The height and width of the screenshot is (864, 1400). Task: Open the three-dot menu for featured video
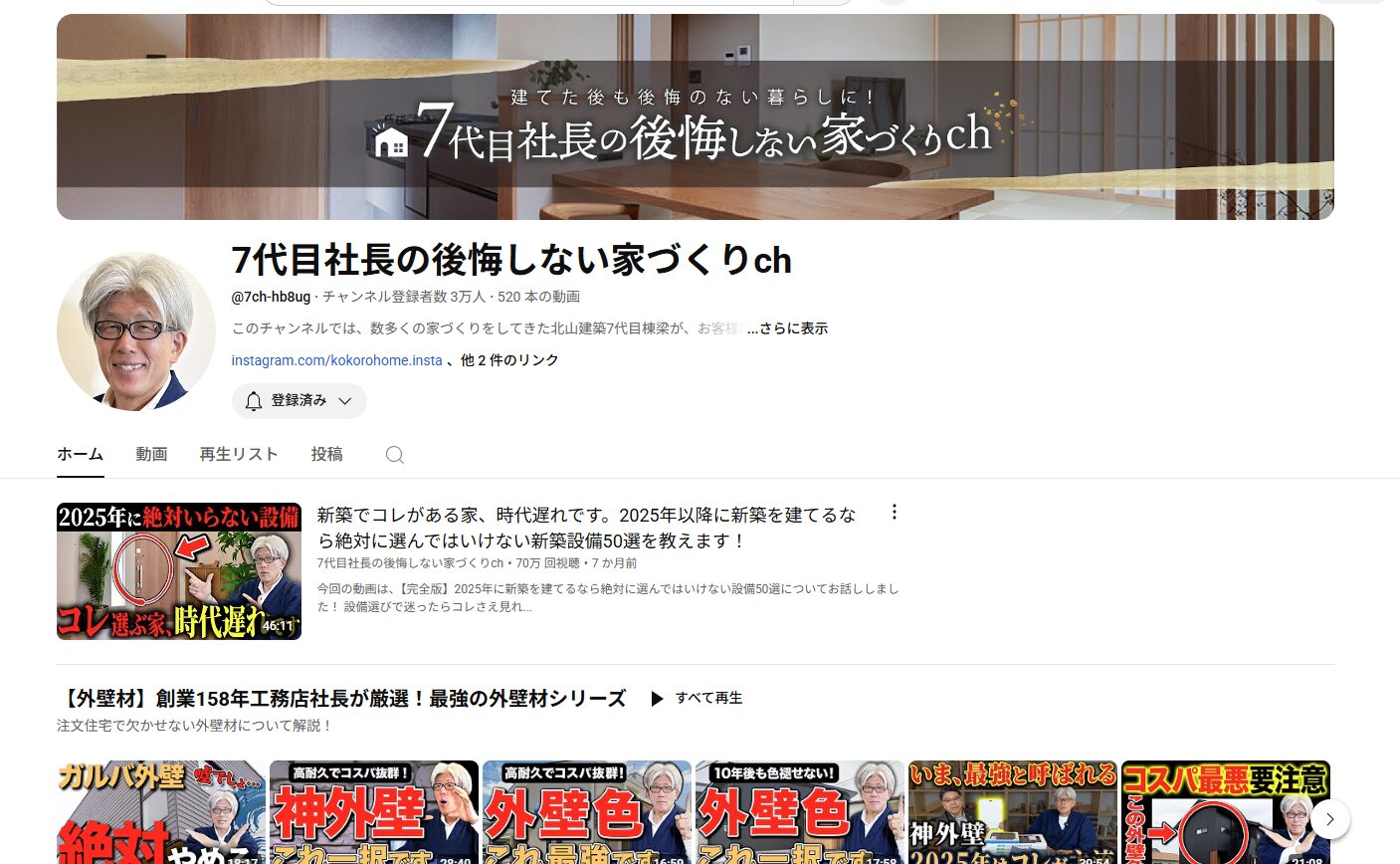tap(894, 512)
